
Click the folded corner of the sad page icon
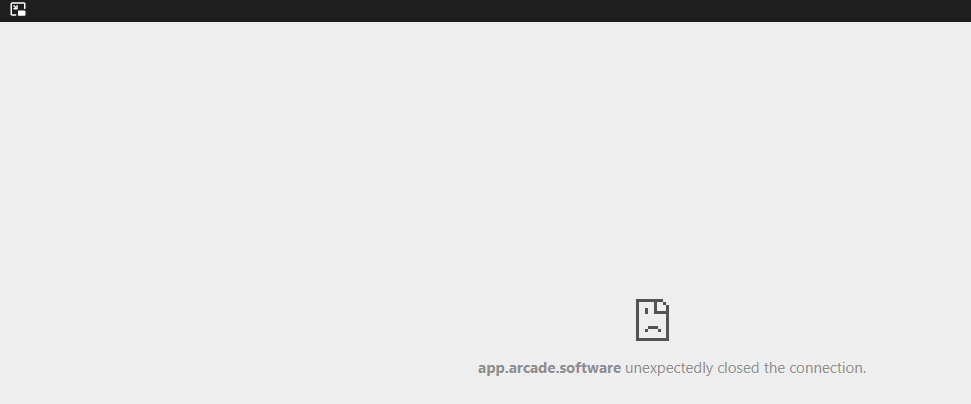[661, 306]
